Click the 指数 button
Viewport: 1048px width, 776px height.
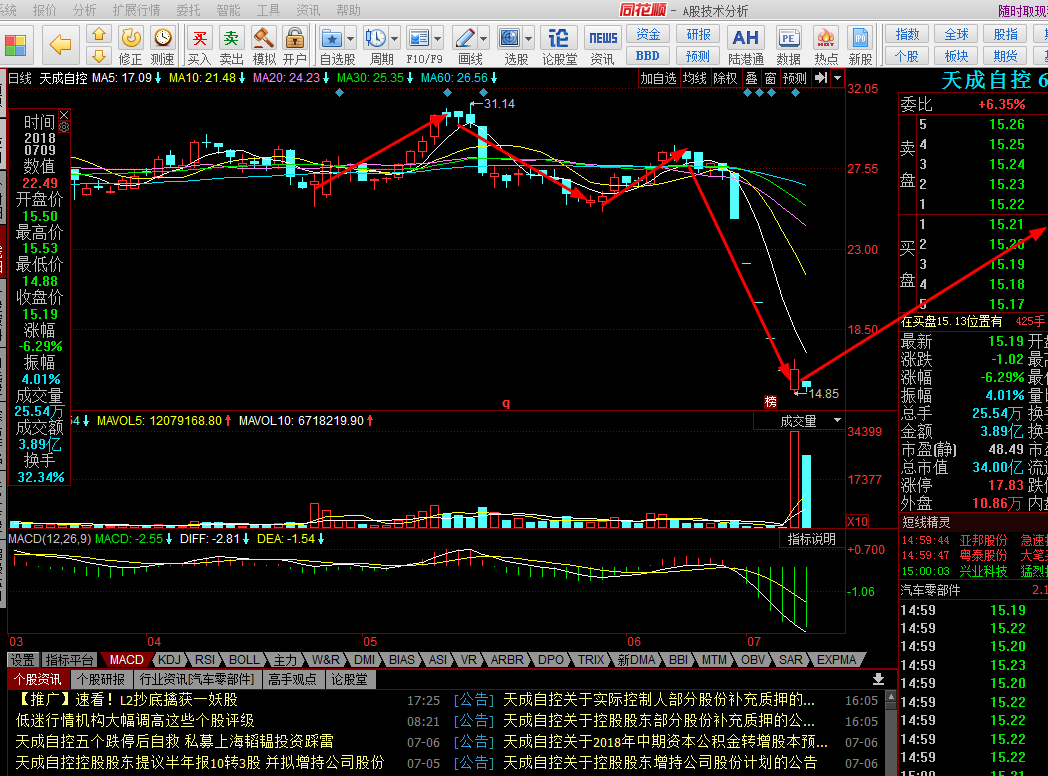pos(907,34)
